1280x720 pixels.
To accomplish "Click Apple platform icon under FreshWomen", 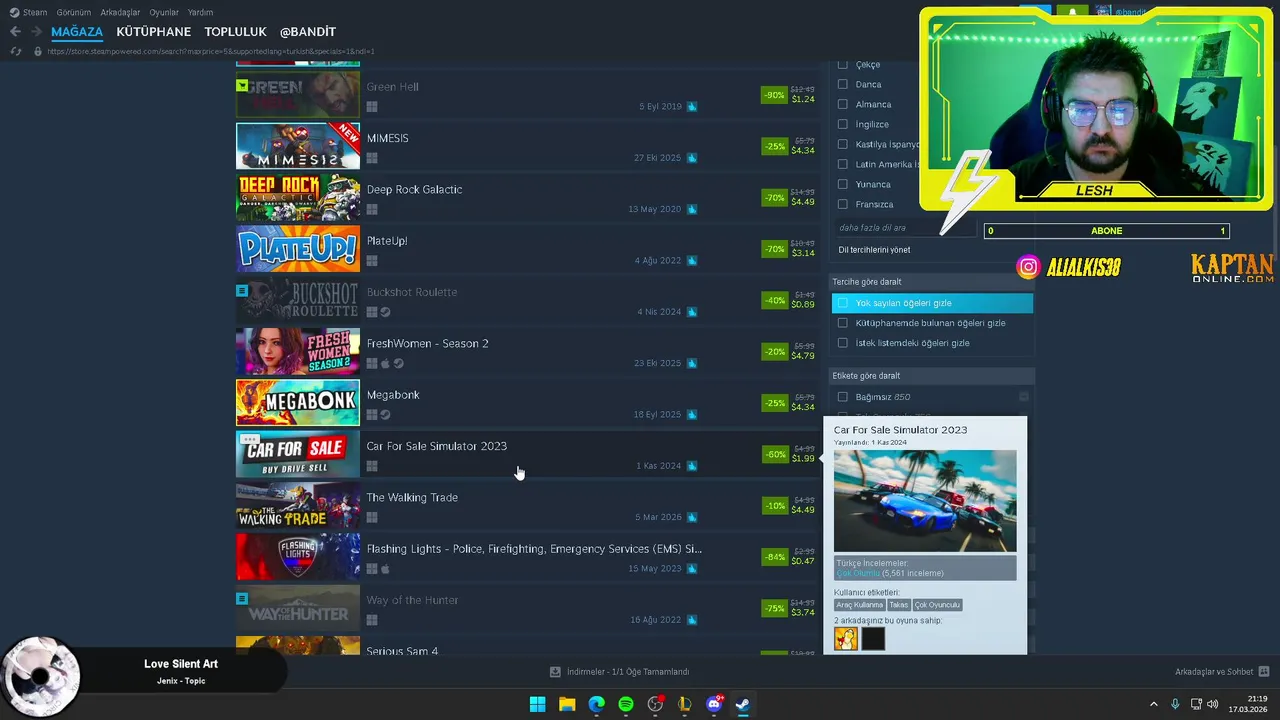I will click(385, 363).
